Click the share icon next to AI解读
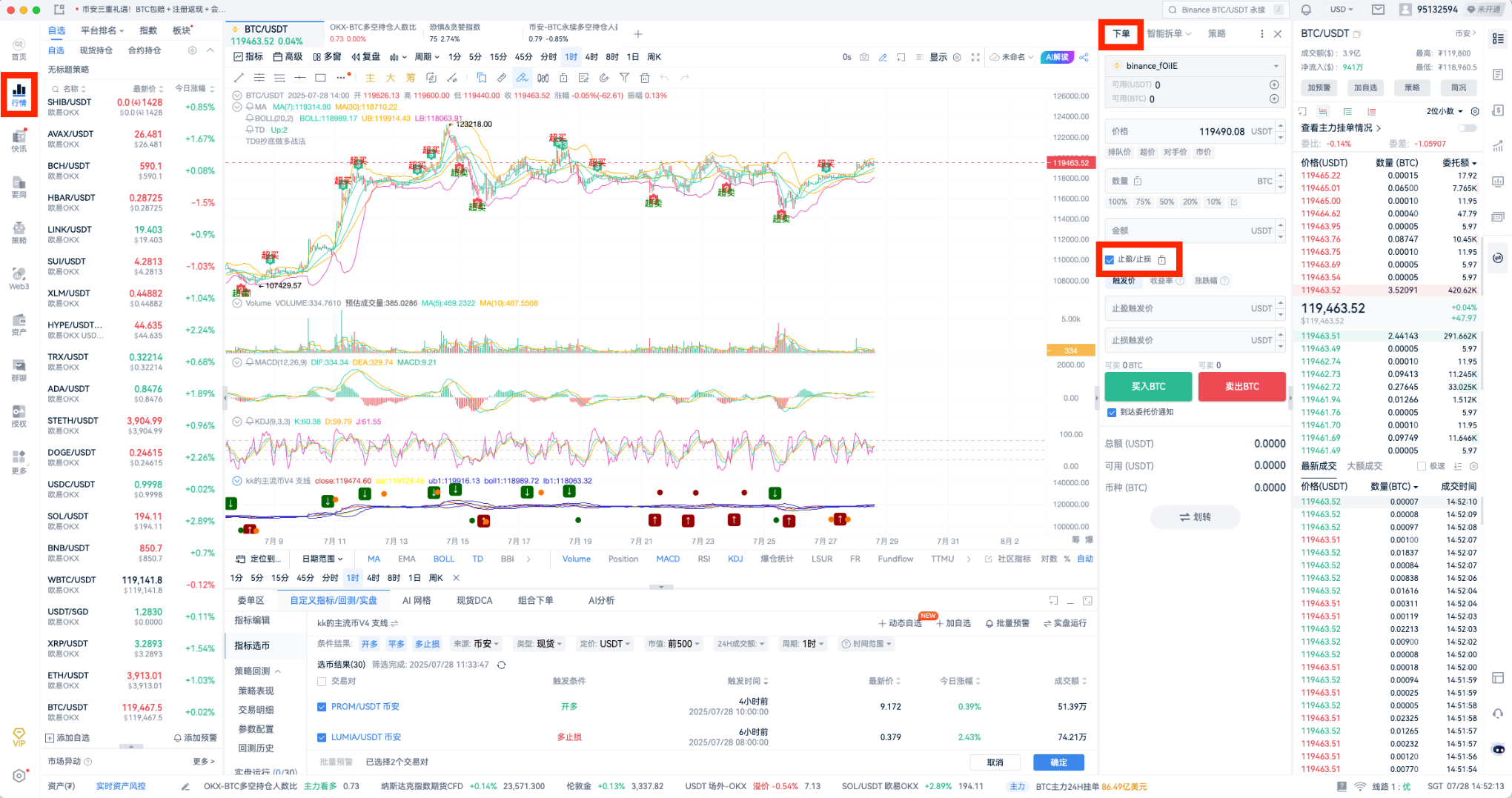 pos(1084,57)
